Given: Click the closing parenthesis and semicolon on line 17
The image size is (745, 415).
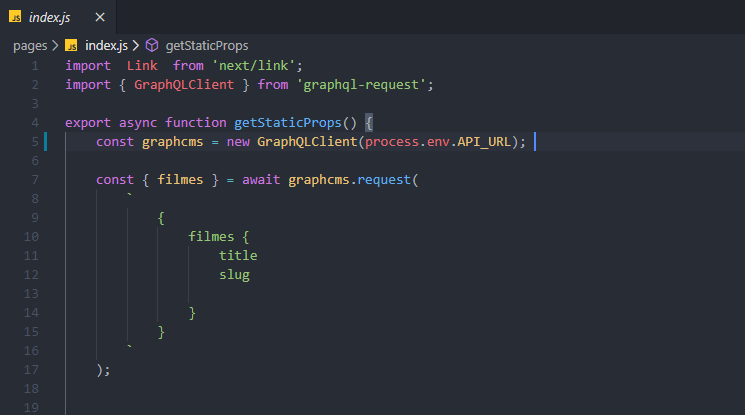Looking at the screenshot, I should tap(103, 370).
